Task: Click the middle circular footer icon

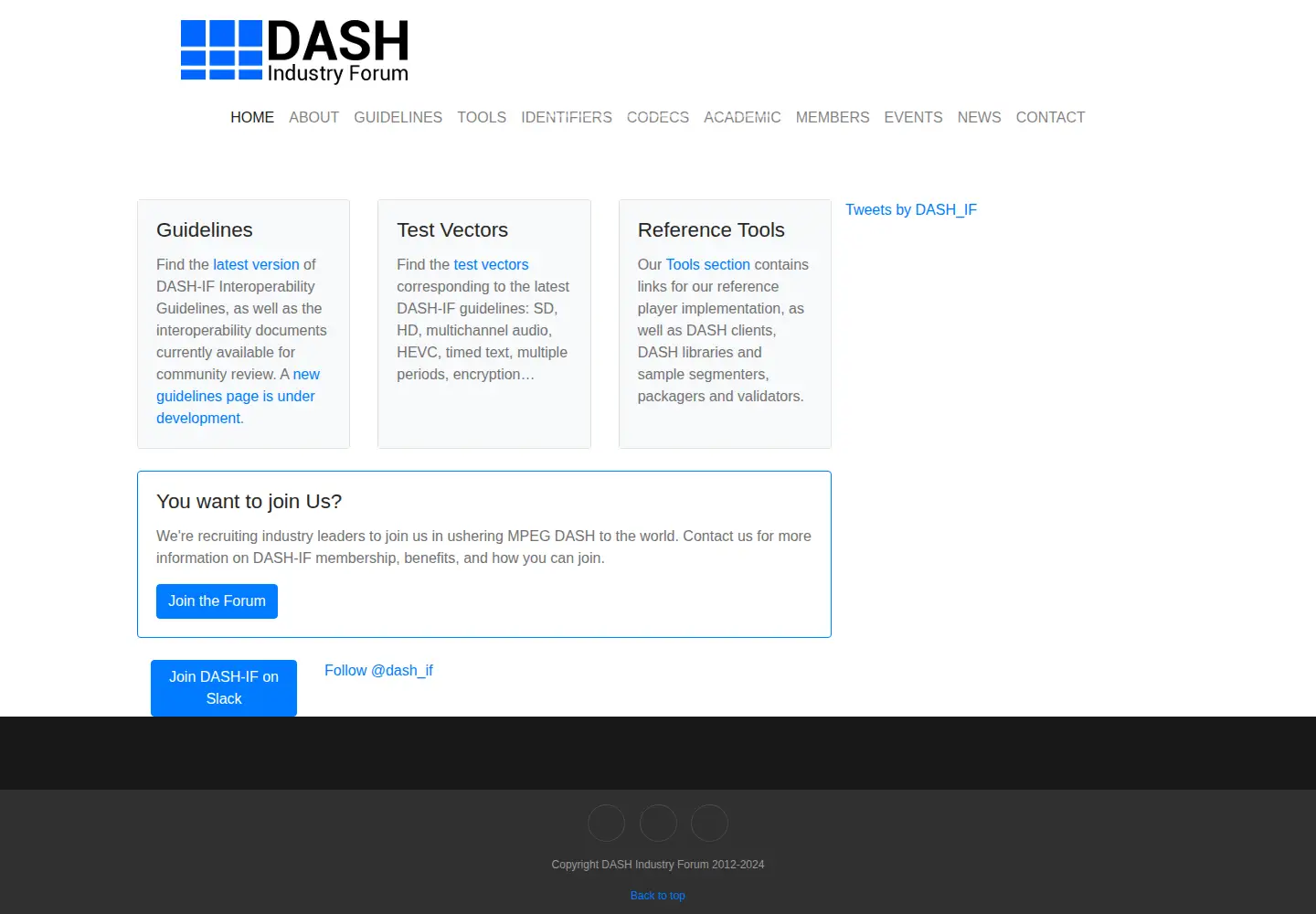Action: point(658,823)
